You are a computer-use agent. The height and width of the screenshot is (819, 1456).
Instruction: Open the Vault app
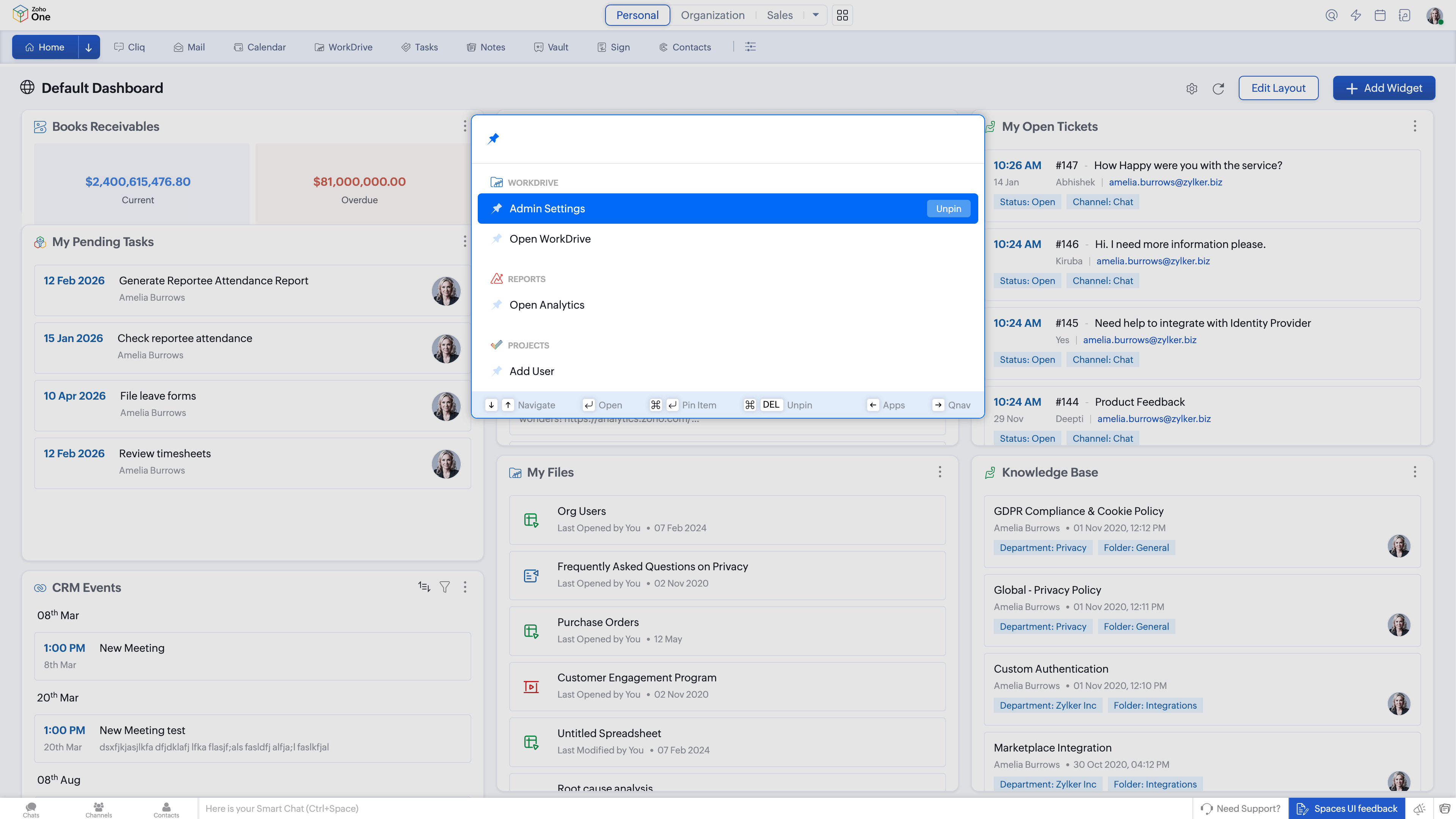click(551, 47)
